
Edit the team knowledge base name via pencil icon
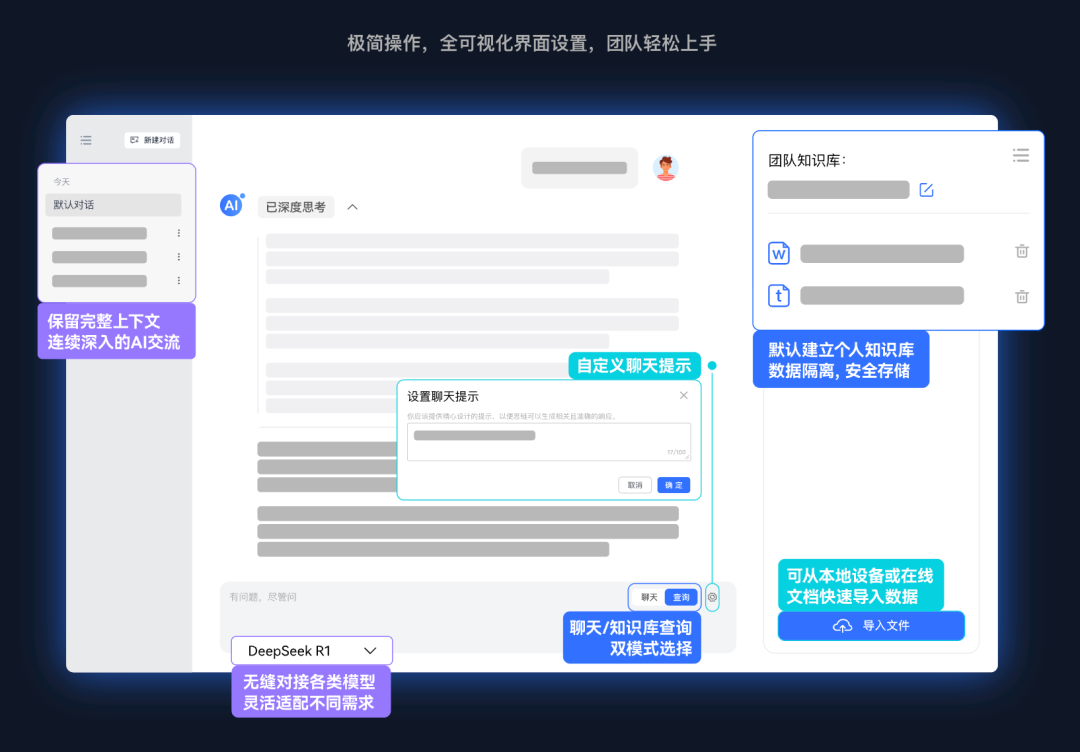926,189
